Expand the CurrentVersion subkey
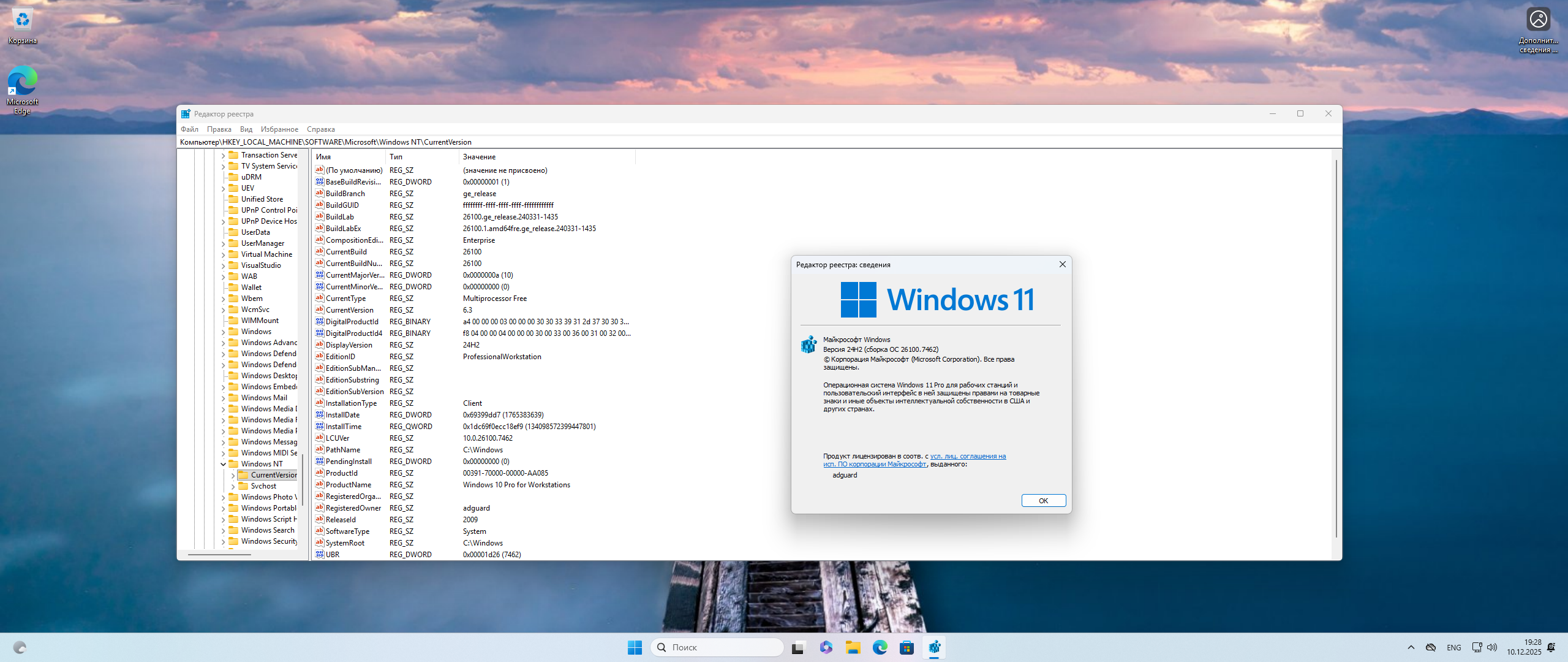This screenshot has width=1568, height=662. 233,475
